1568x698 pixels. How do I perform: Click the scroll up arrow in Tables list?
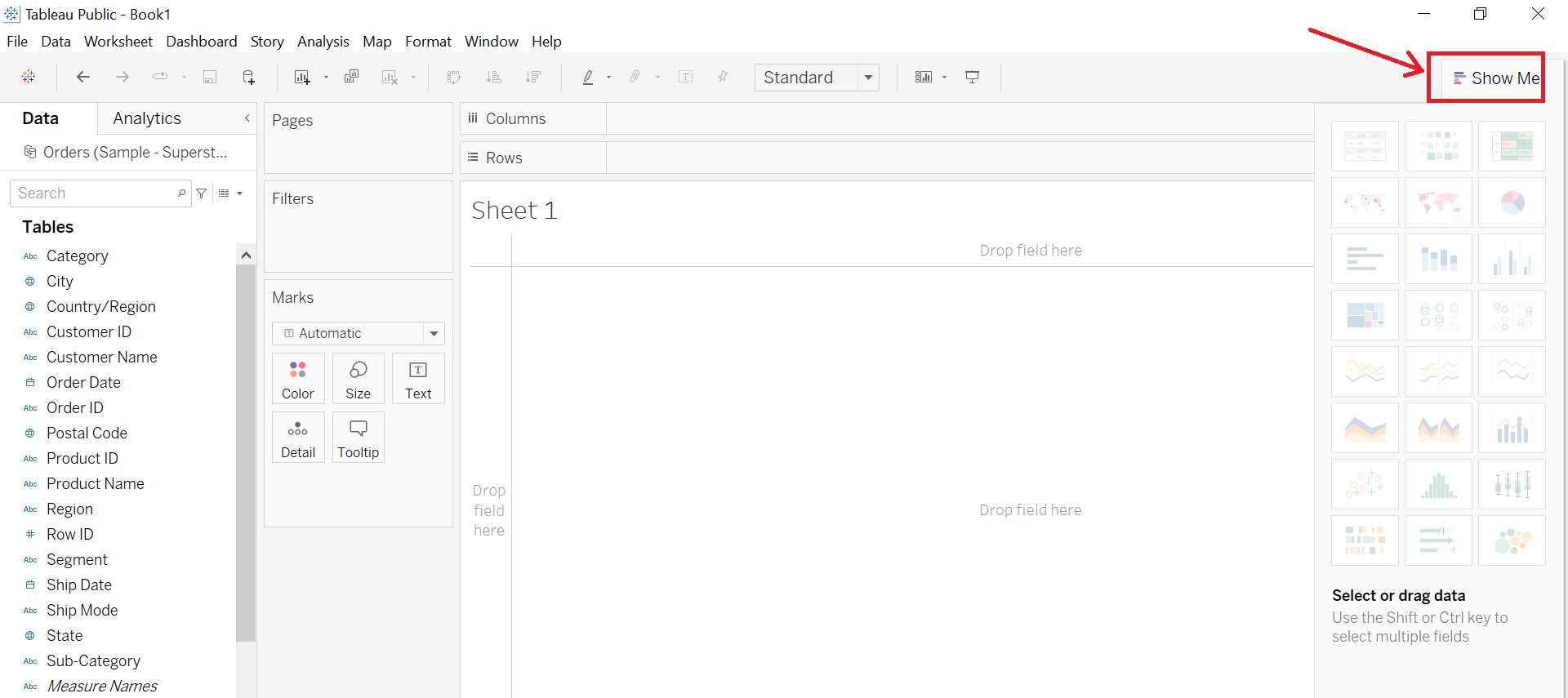[246, 256]
